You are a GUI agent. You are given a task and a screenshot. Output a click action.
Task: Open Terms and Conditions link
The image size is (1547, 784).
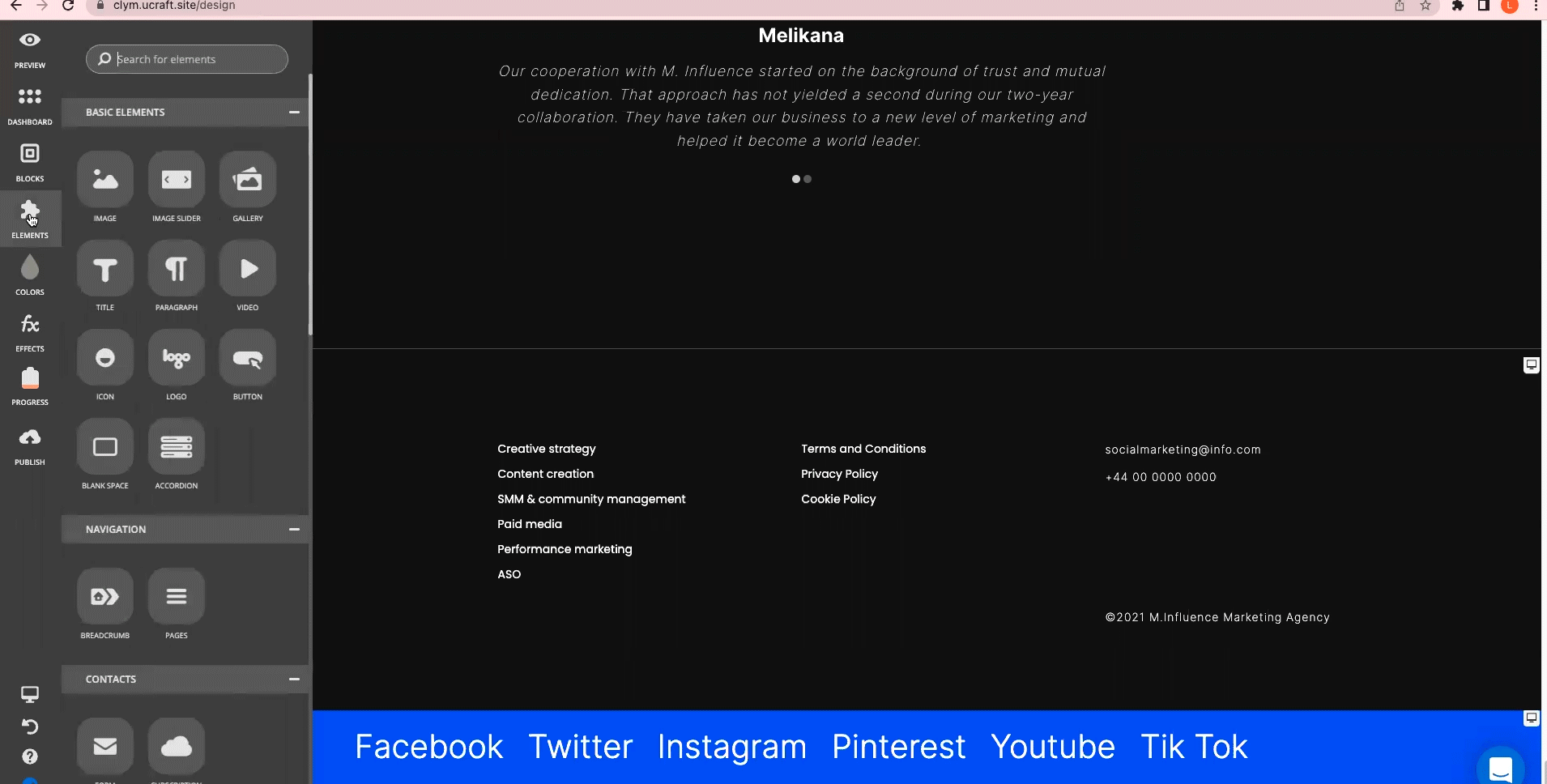pyautogui.click(x=863, y=449)
